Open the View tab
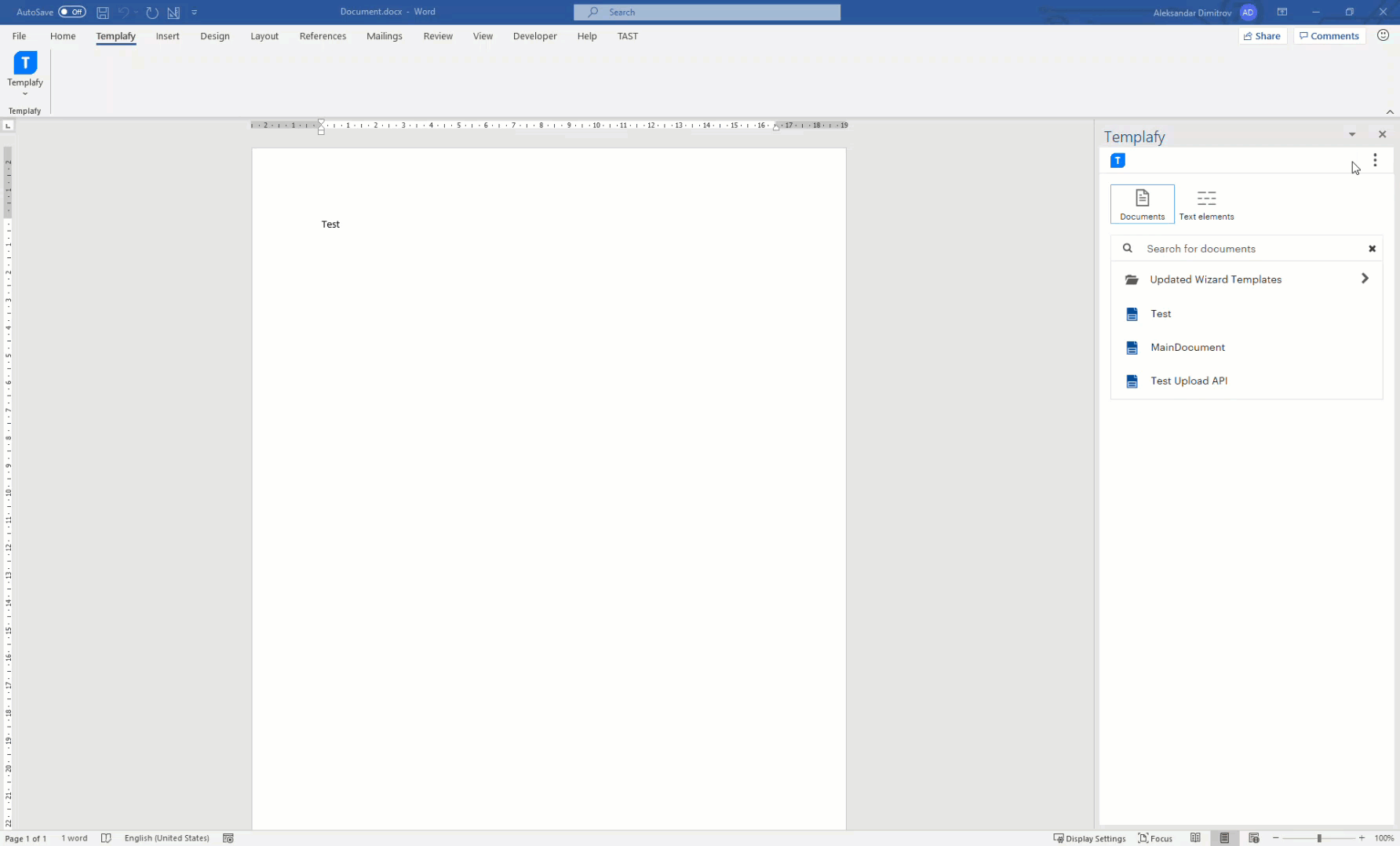Image resolution: width=1400 pixels, height=846 pixels. pyautogui.click(x=483, y=36)
